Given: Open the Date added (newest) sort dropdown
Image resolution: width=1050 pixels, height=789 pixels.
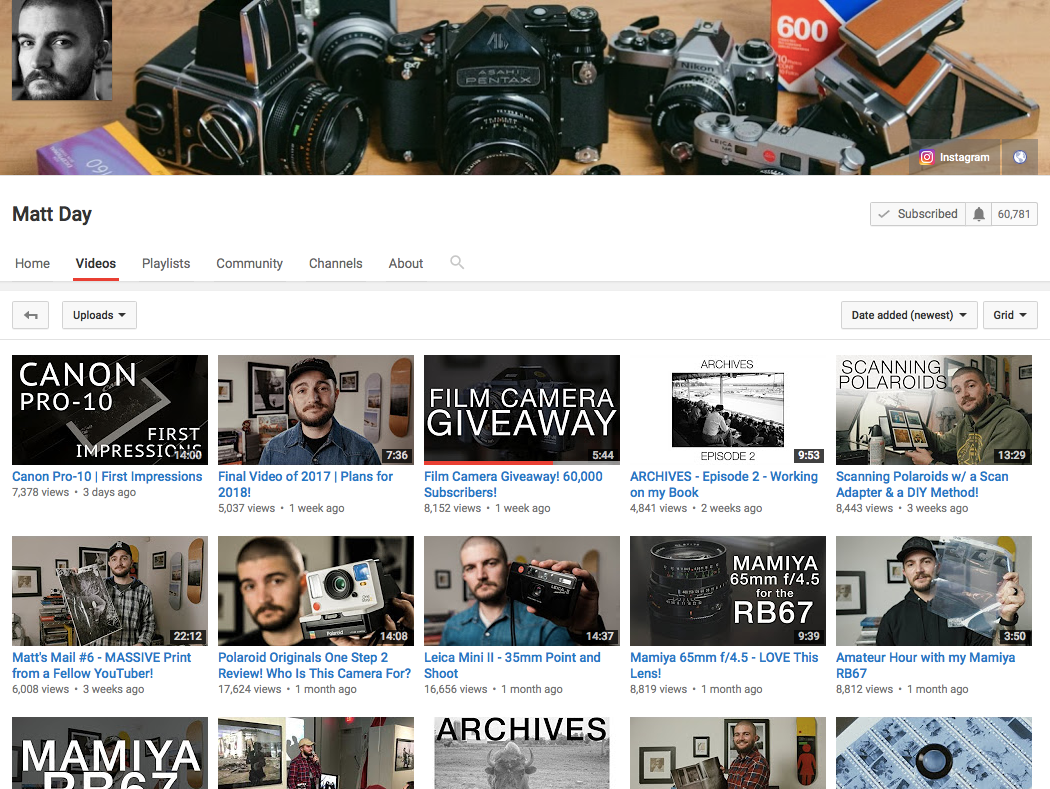Looking at the screenshot, I should pyautogui.click(x=909, y=315).
